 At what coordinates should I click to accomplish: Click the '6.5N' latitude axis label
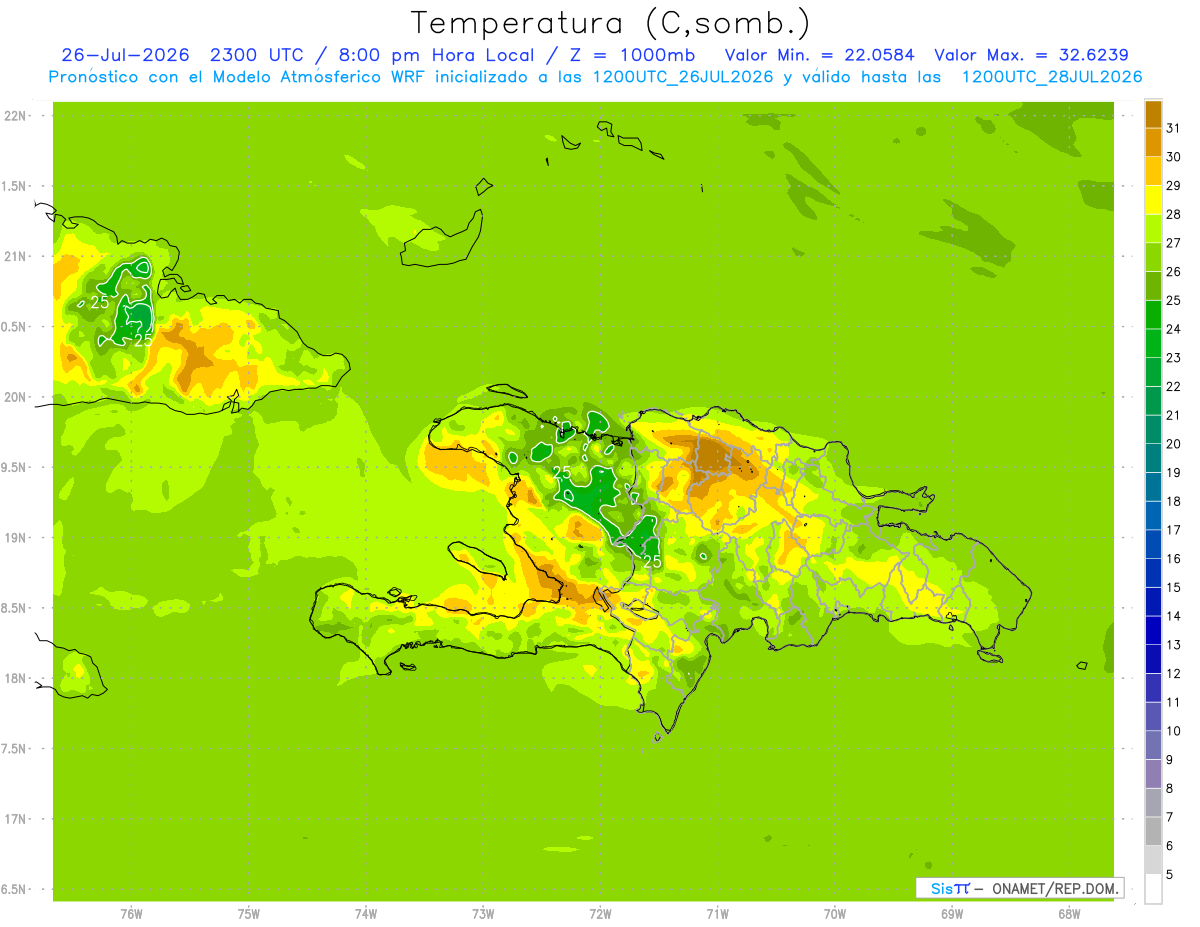coord(15,889)
